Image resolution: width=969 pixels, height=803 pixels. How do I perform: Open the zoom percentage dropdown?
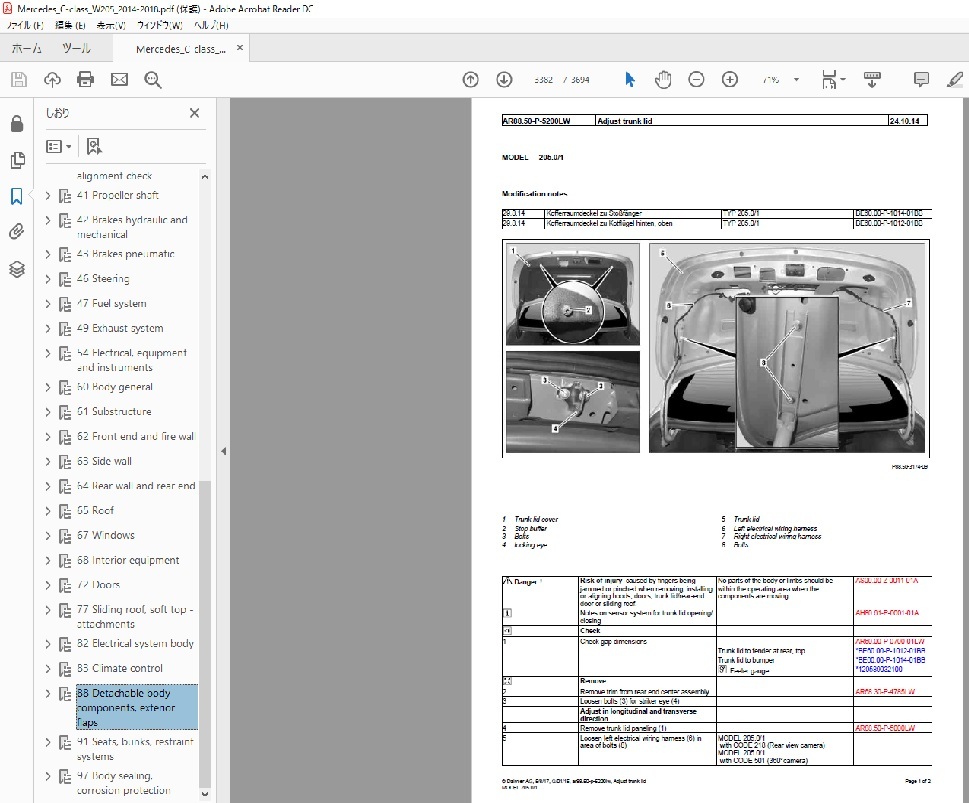(x=796, y=79)
